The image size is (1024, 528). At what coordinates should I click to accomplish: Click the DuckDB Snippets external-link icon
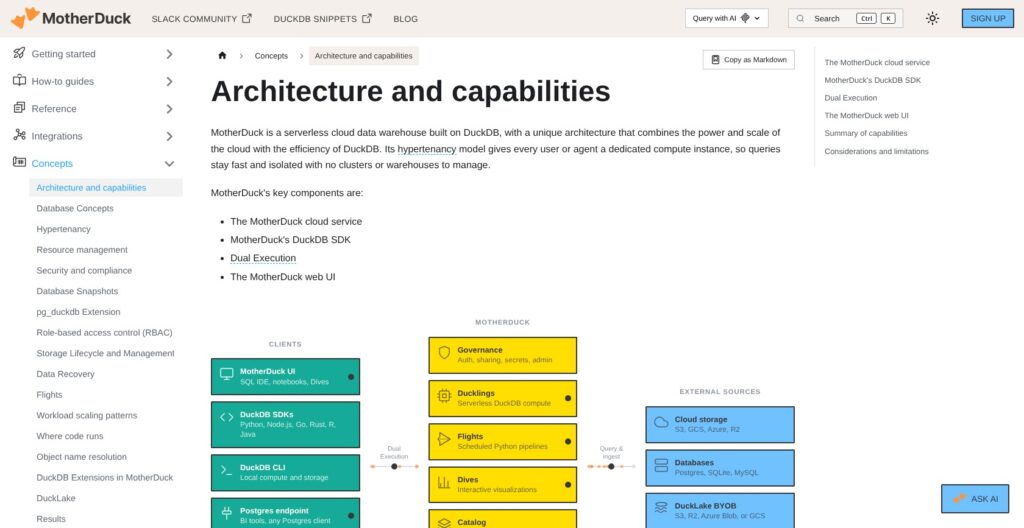click(x=367, y=18)
